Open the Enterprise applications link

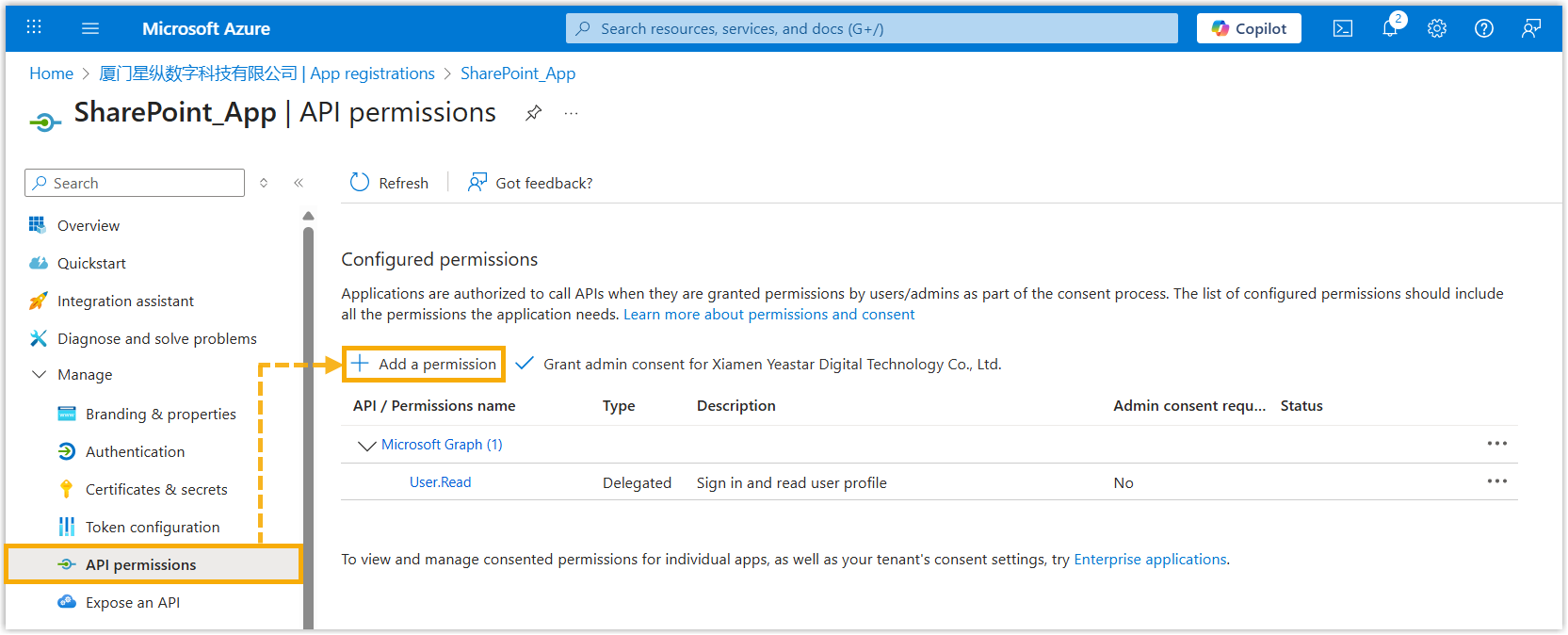[x=1150, y=559]
